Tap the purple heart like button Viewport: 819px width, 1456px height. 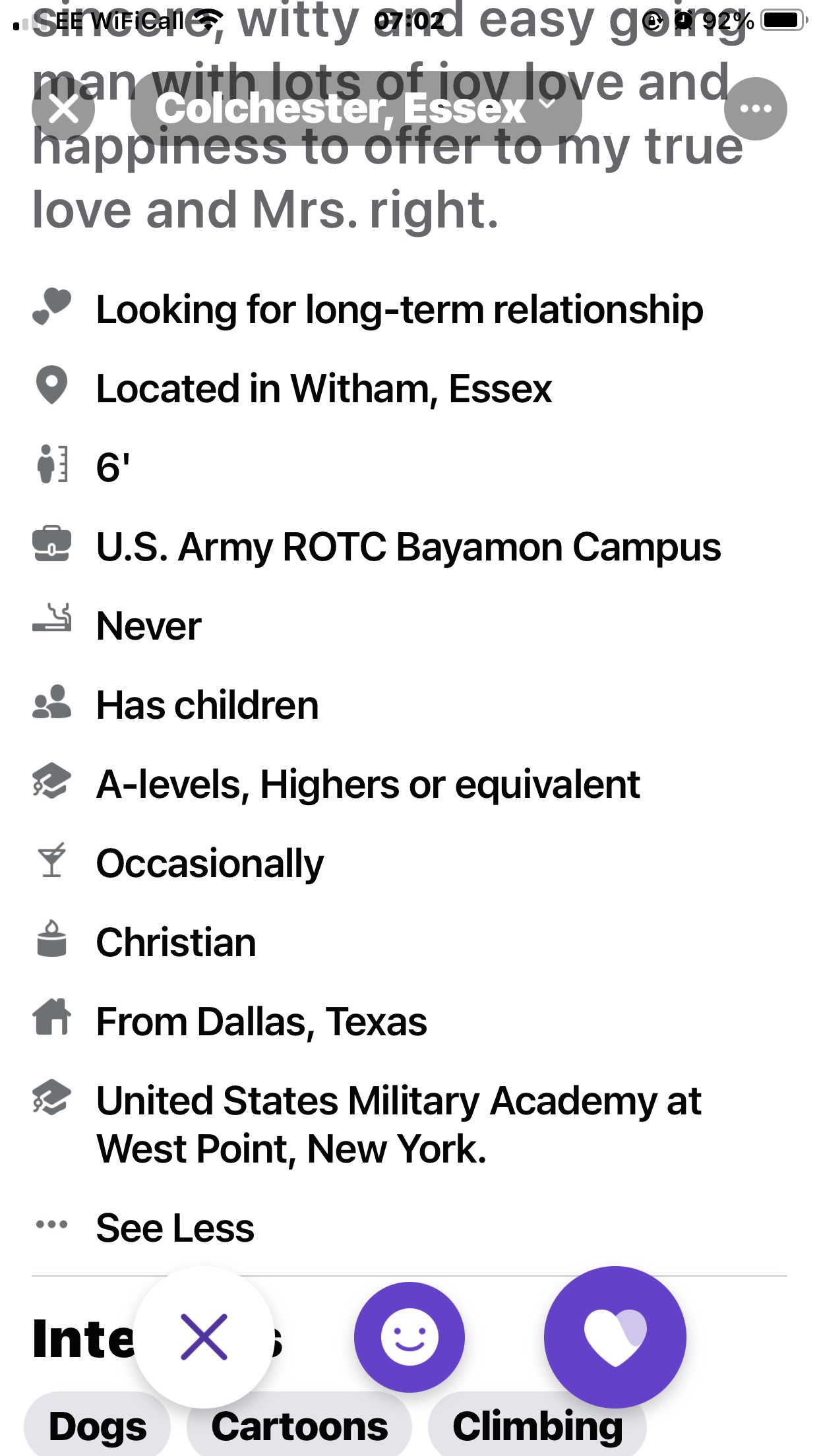615,1337
